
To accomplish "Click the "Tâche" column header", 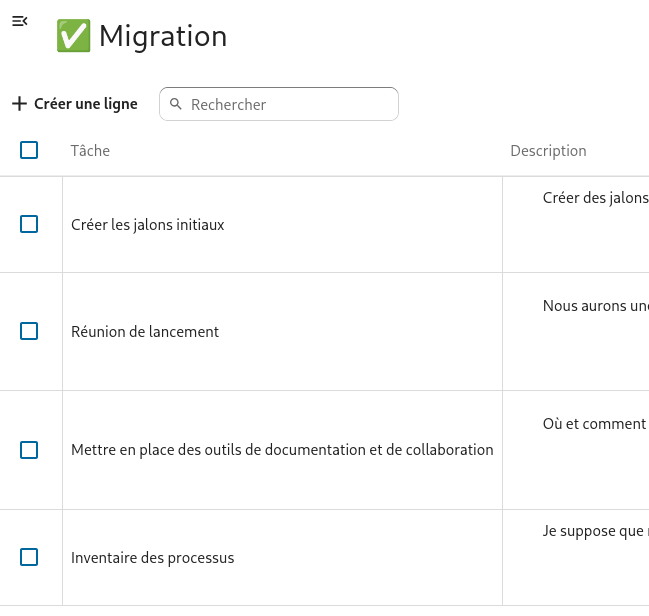I will 90,151.
